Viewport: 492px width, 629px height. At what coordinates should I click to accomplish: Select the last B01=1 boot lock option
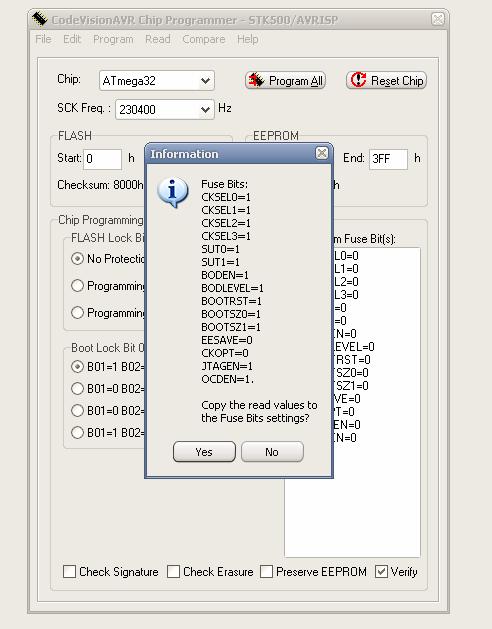click(77, 432)
